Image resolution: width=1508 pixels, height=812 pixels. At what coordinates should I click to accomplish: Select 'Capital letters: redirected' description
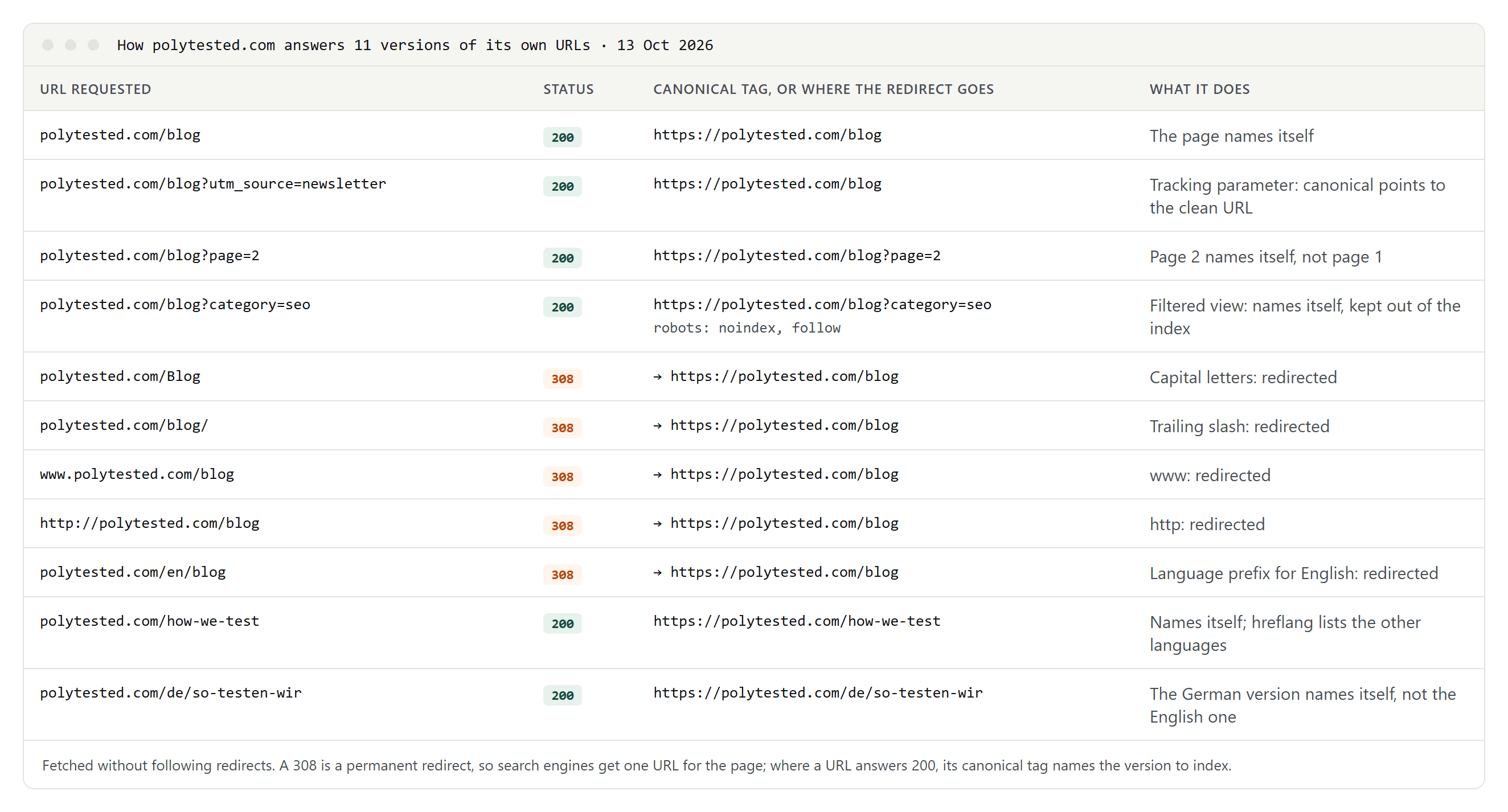click(x=1243, y=378)
